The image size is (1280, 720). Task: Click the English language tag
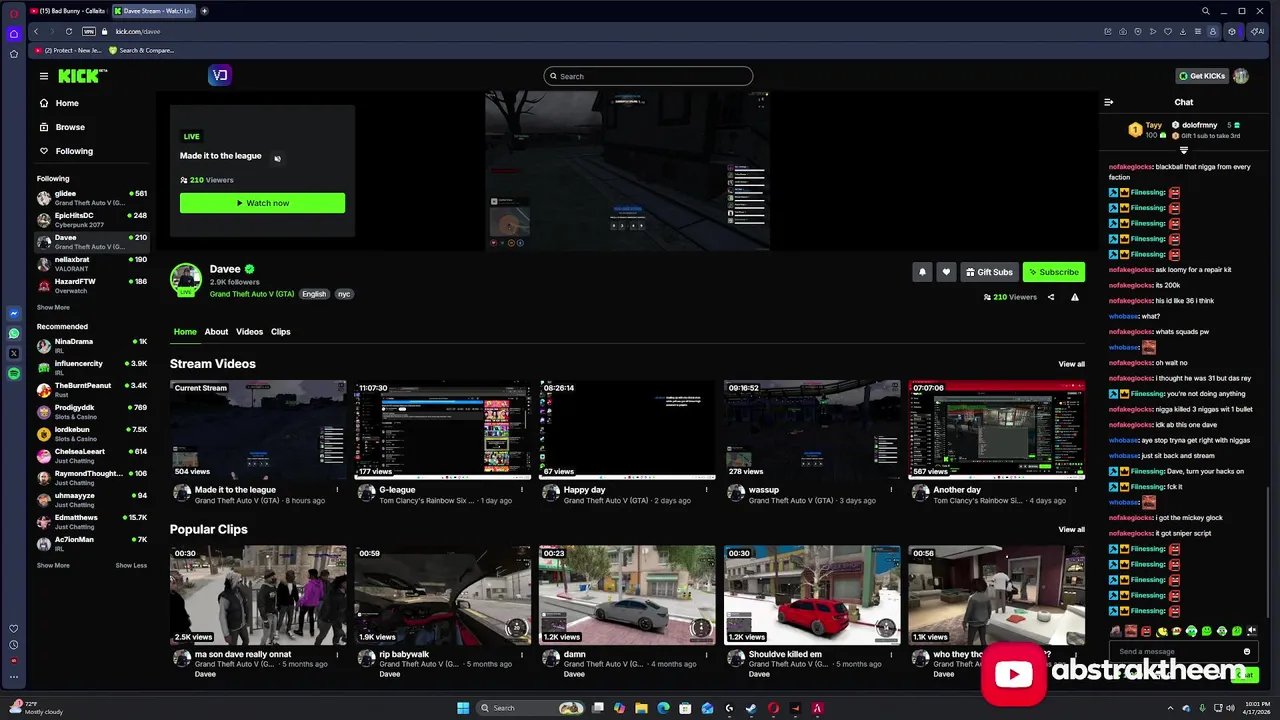314,294
